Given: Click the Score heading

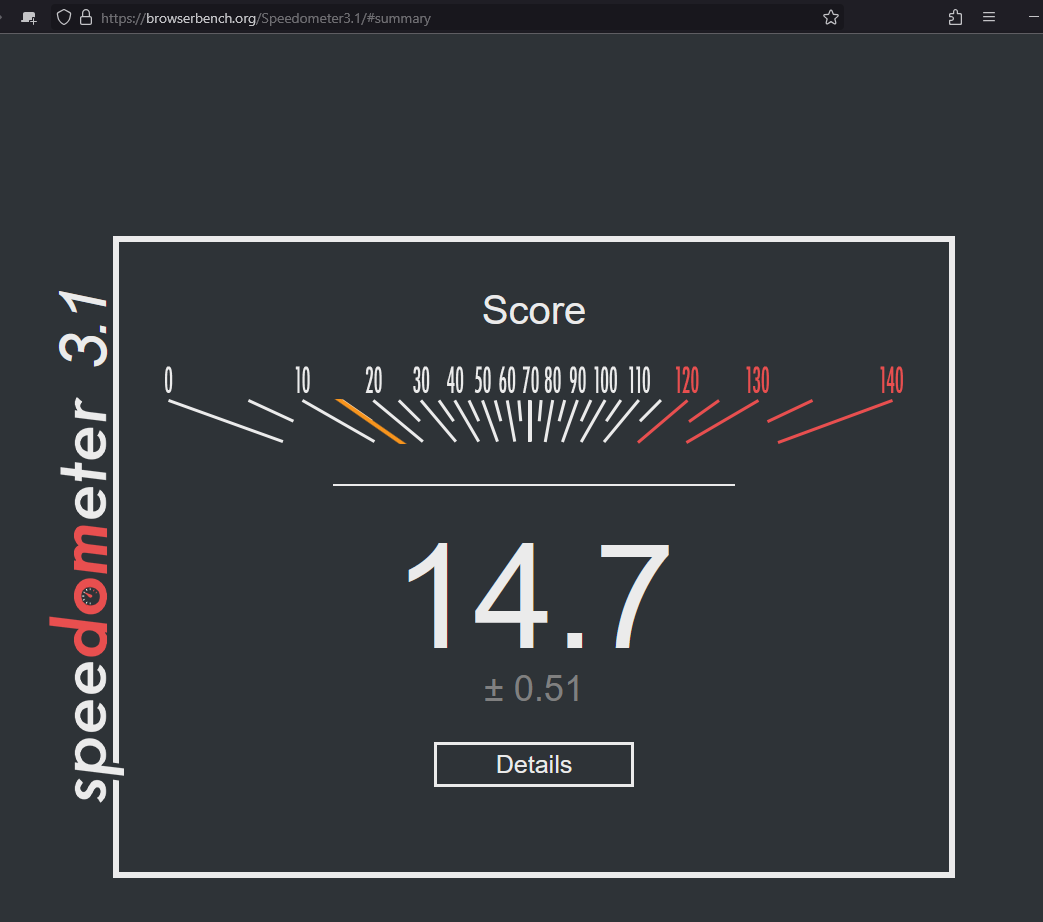Looking at the screenshot, I should point(533,310).
